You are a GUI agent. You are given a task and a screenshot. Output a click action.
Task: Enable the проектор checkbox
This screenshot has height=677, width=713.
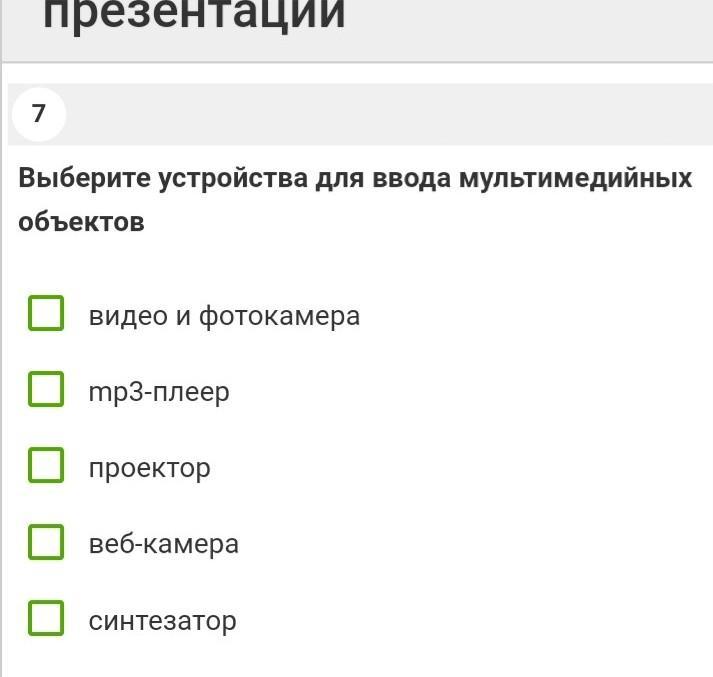[x=46, y=465]
